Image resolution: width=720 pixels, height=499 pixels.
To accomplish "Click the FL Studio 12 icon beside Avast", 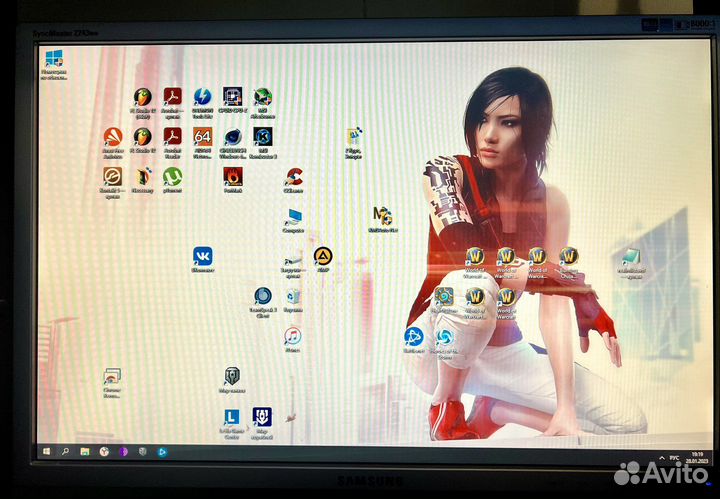I will coord(143,137).
